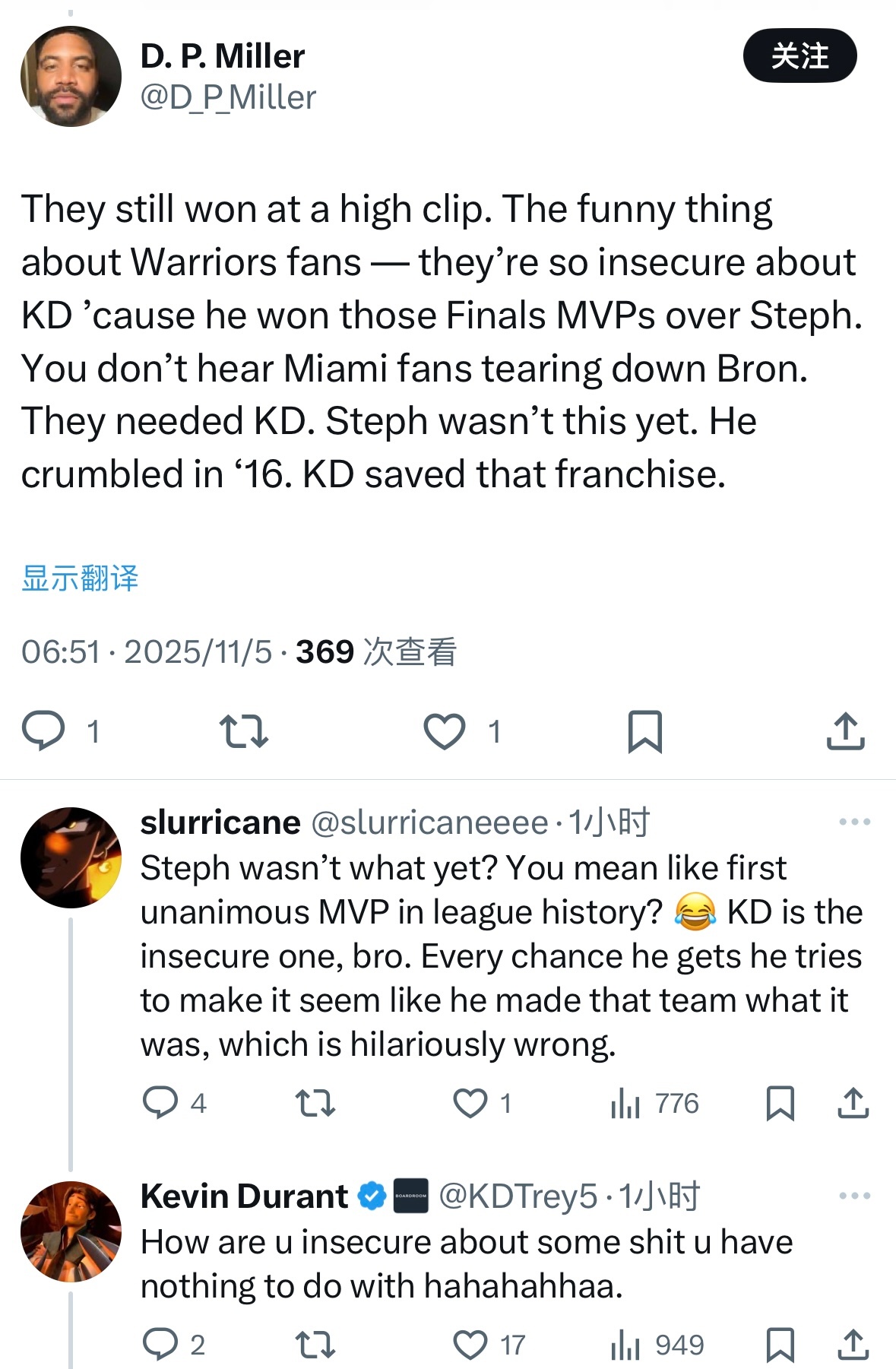Share Kevin Durant's reply

(x=853, y=1345)
